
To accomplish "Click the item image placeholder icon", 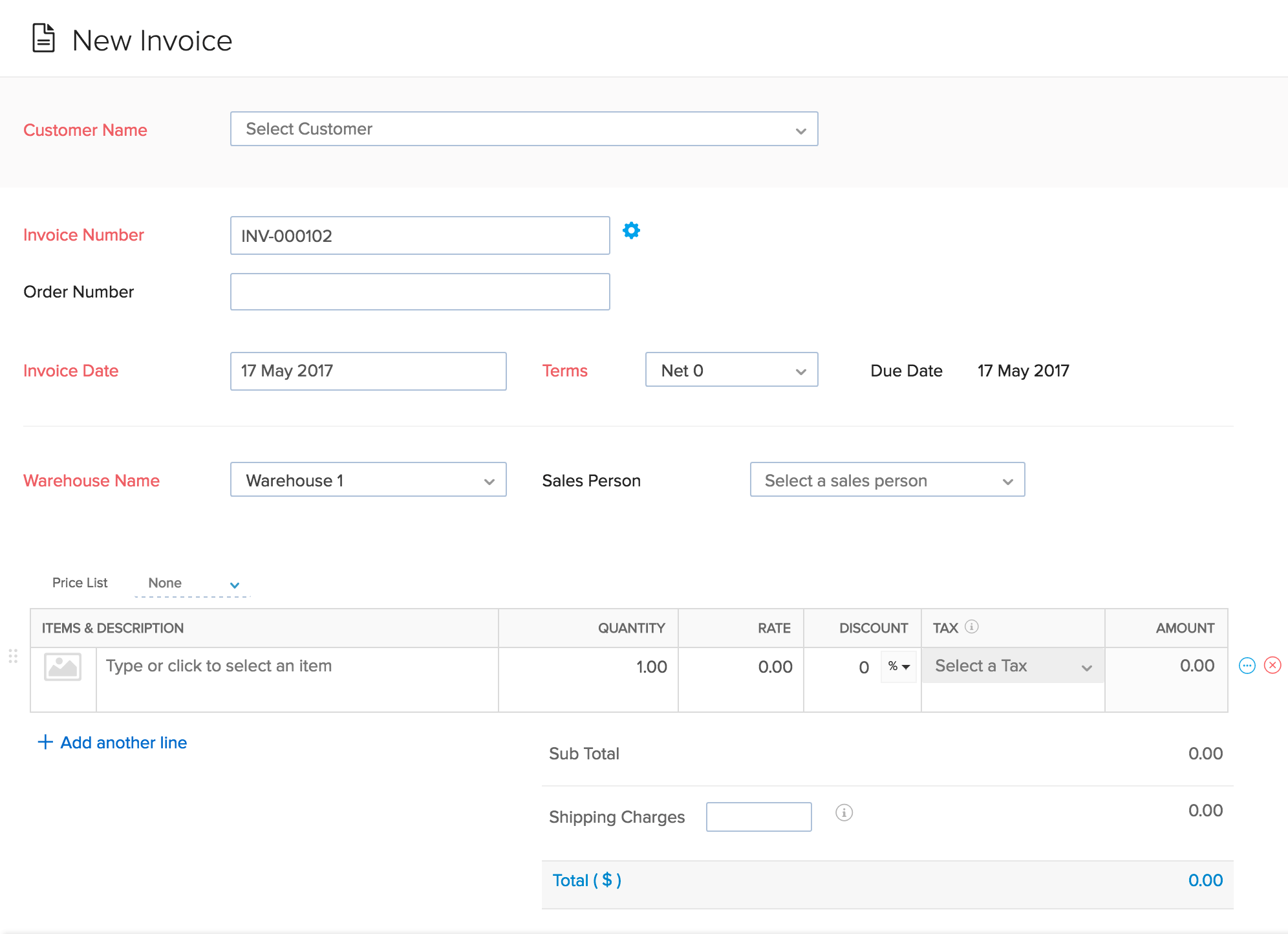I will pyautogui.click(x=63, y=667).
